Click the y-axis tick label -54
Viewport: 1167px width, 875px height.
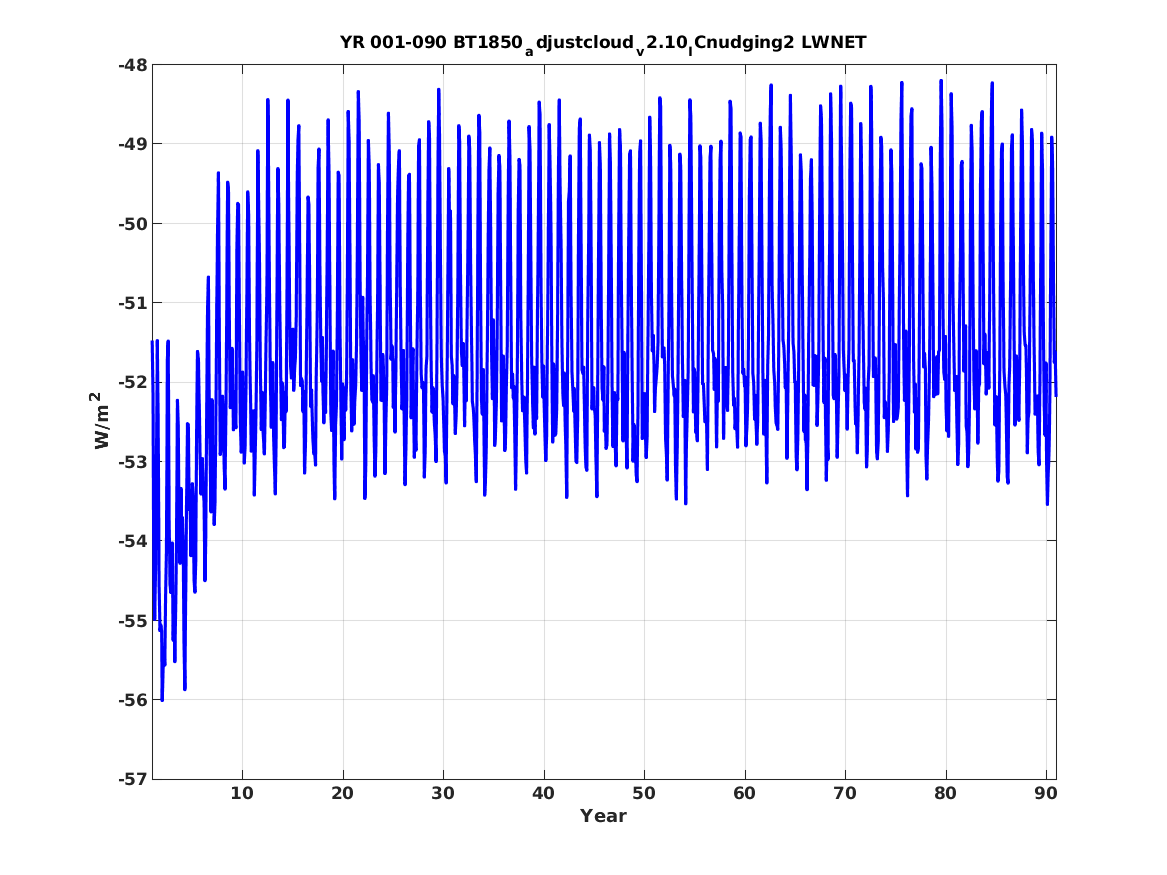pyautogui.click(x=132, y=541)
